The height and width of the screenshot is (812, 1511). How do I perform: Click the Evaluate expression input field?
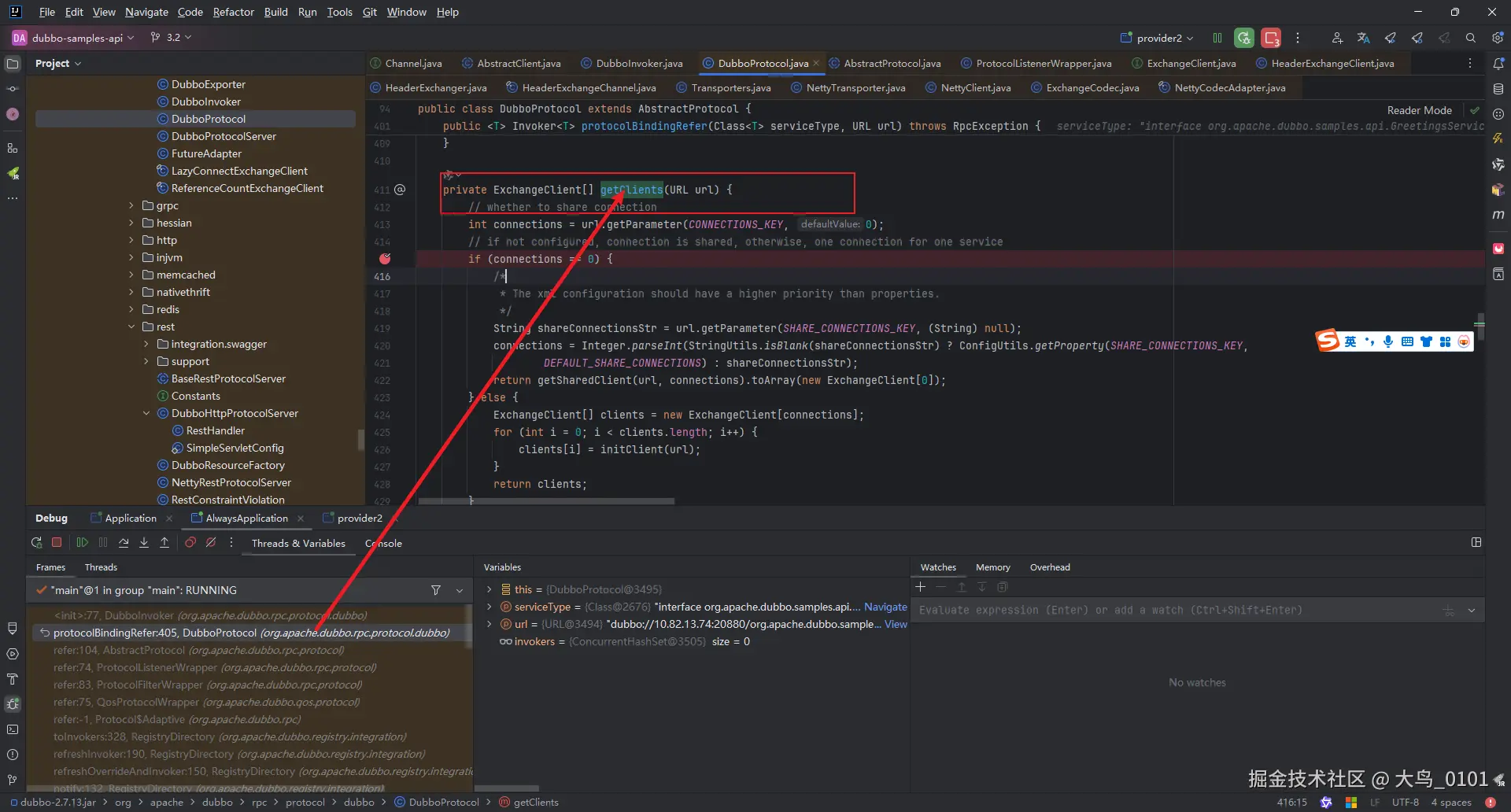pos(1177,611)
